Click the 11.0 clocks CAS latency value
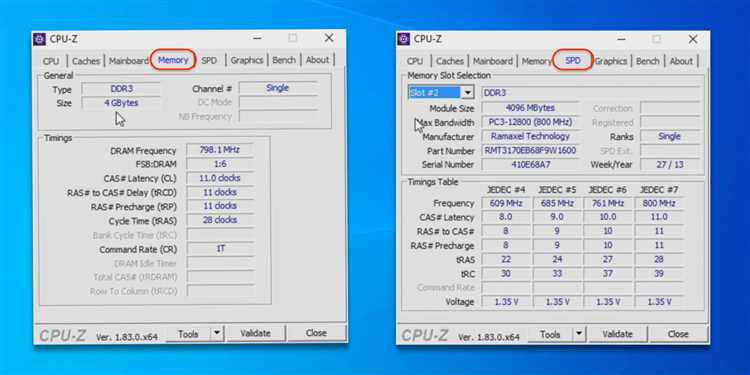This screenshot has height=375, width=750. coord(220,178)
